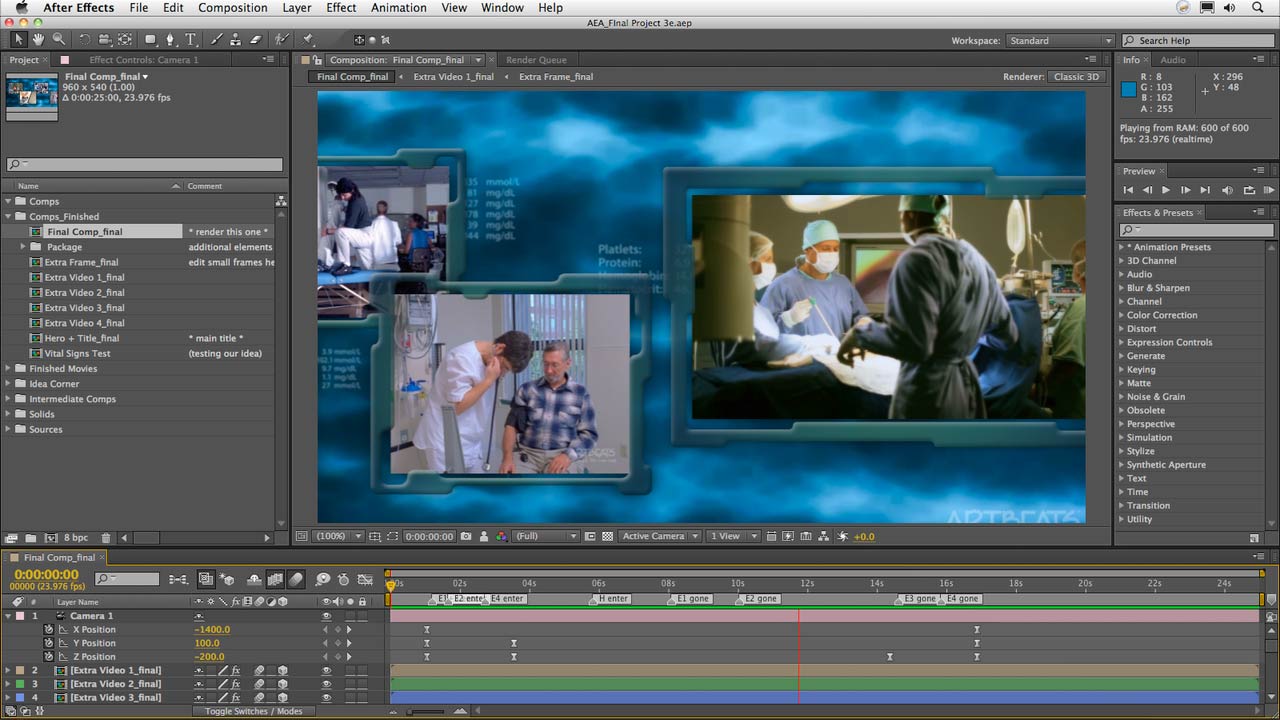Open Brainstorm lightbulb icon in timeline
Screen dimensions: 1280x720
323,579
